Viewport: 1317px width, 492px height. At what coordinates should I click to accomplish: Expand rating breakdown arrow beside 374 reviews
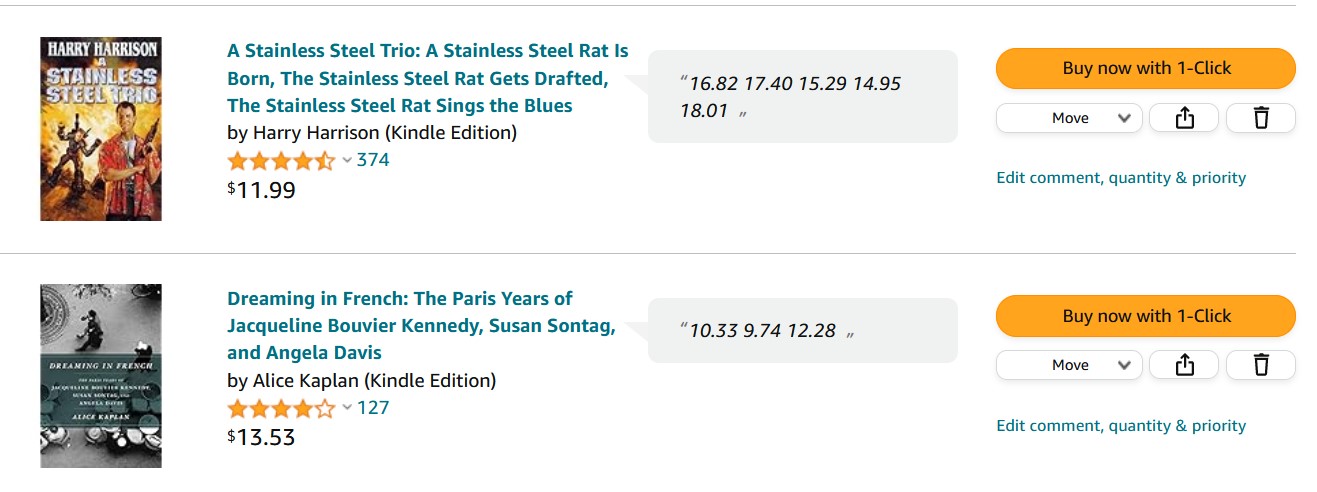(x=347, y=160)
